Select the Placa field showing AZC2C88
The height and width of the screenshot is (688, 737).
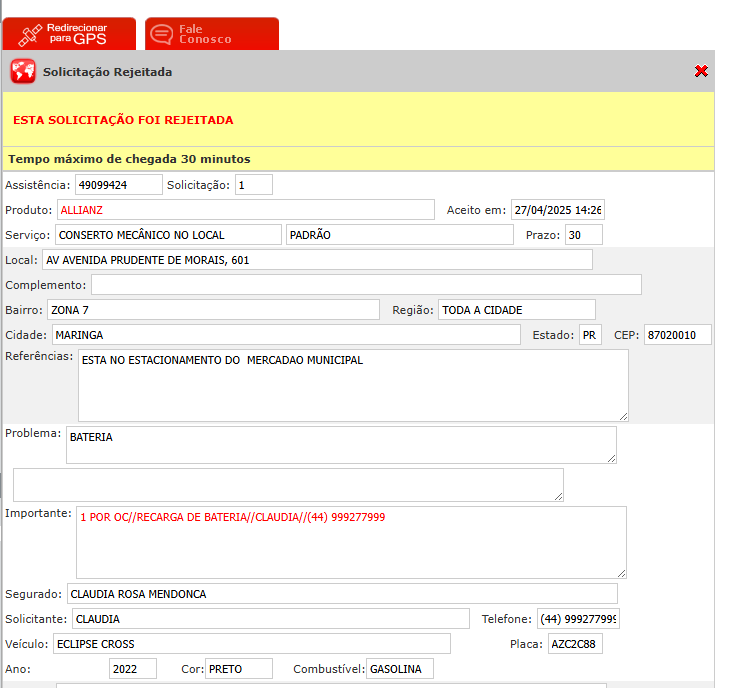(x=575, y=644)
